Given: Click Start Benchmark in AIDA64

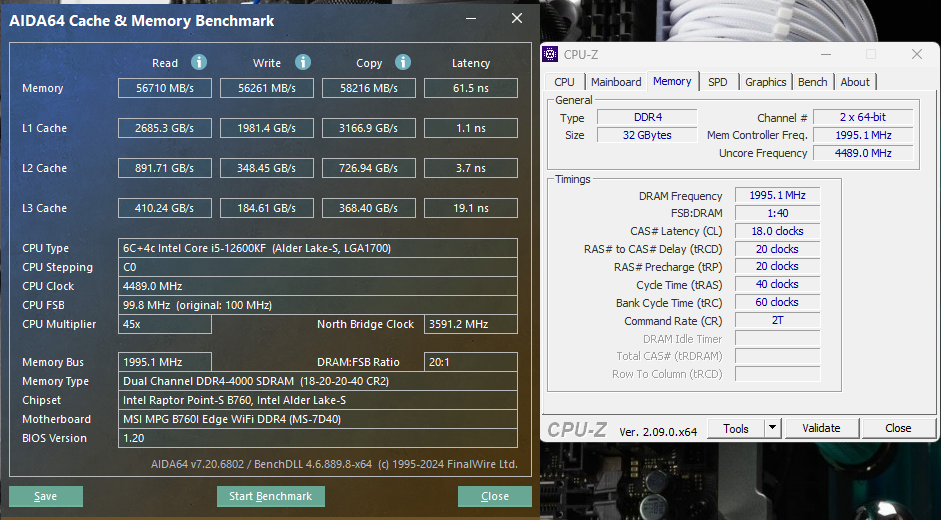Looking at the screenshot, I should click(271, 496).
